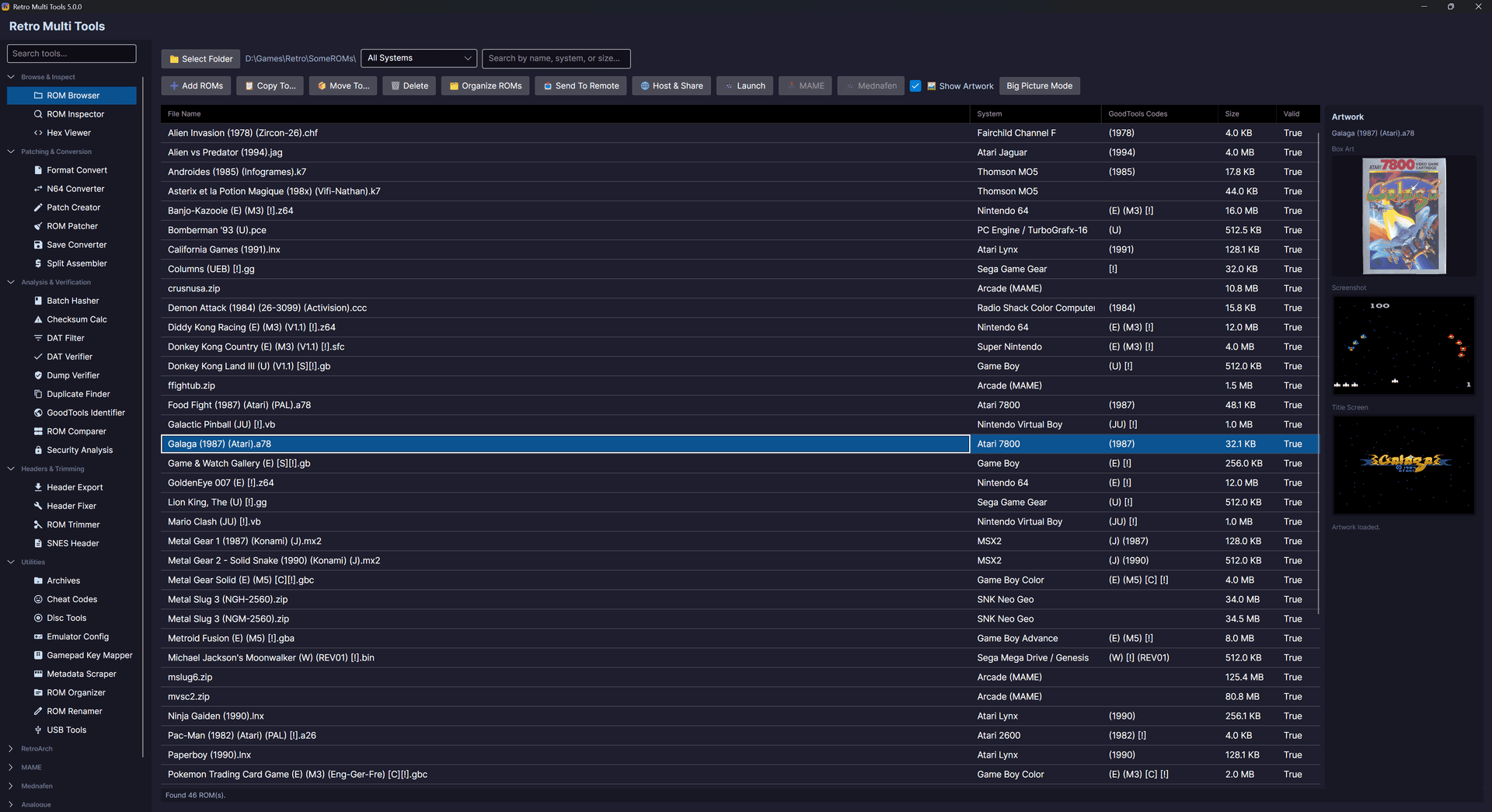Image resolution: width=1492 pixels, height=812 pixels.
Task: Click the Galaga box art thumbnail
Action: coord(1403,216)
